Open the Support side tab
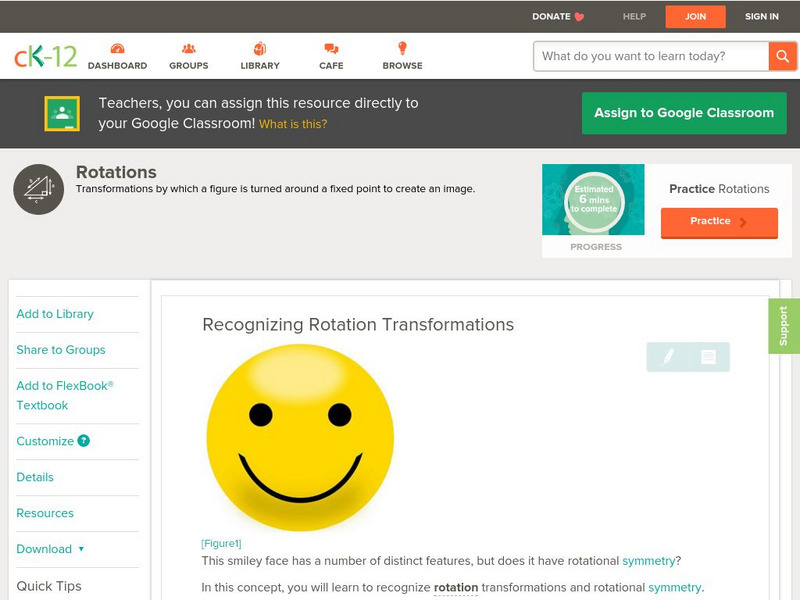Image resolution: width=800 pixels, height=600 pixels. (x=783, y=326)
